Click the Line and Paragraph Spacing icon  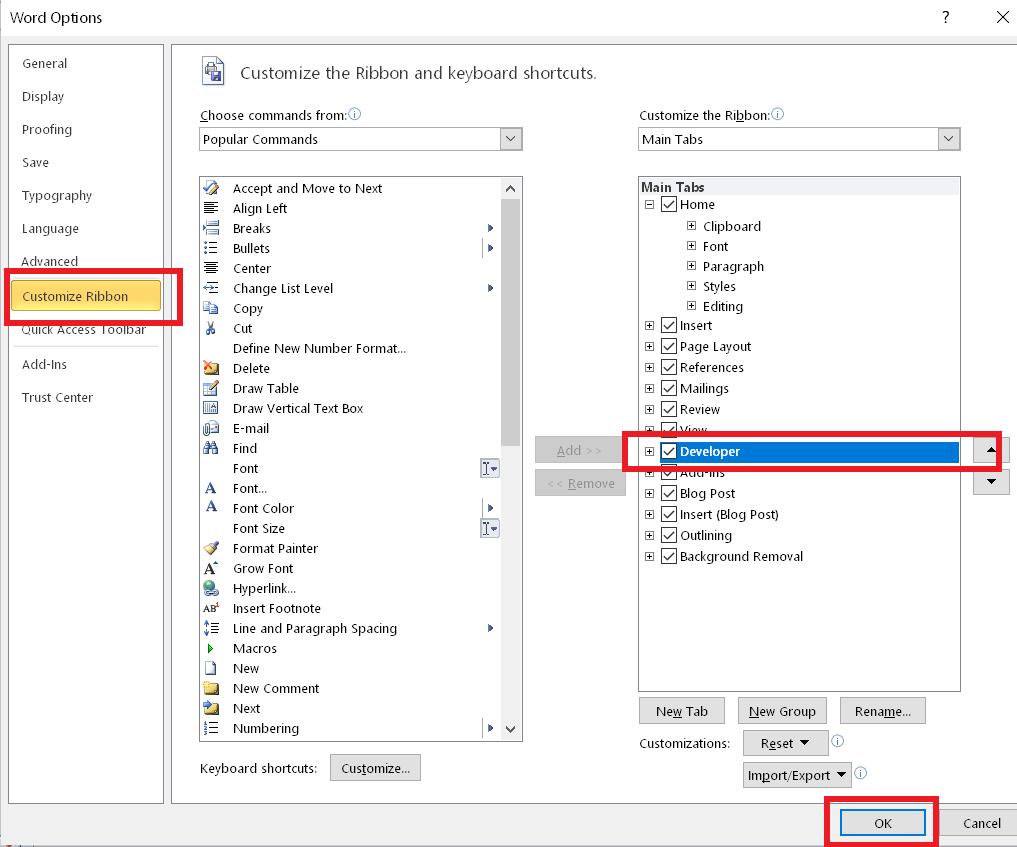pos(211,628)
